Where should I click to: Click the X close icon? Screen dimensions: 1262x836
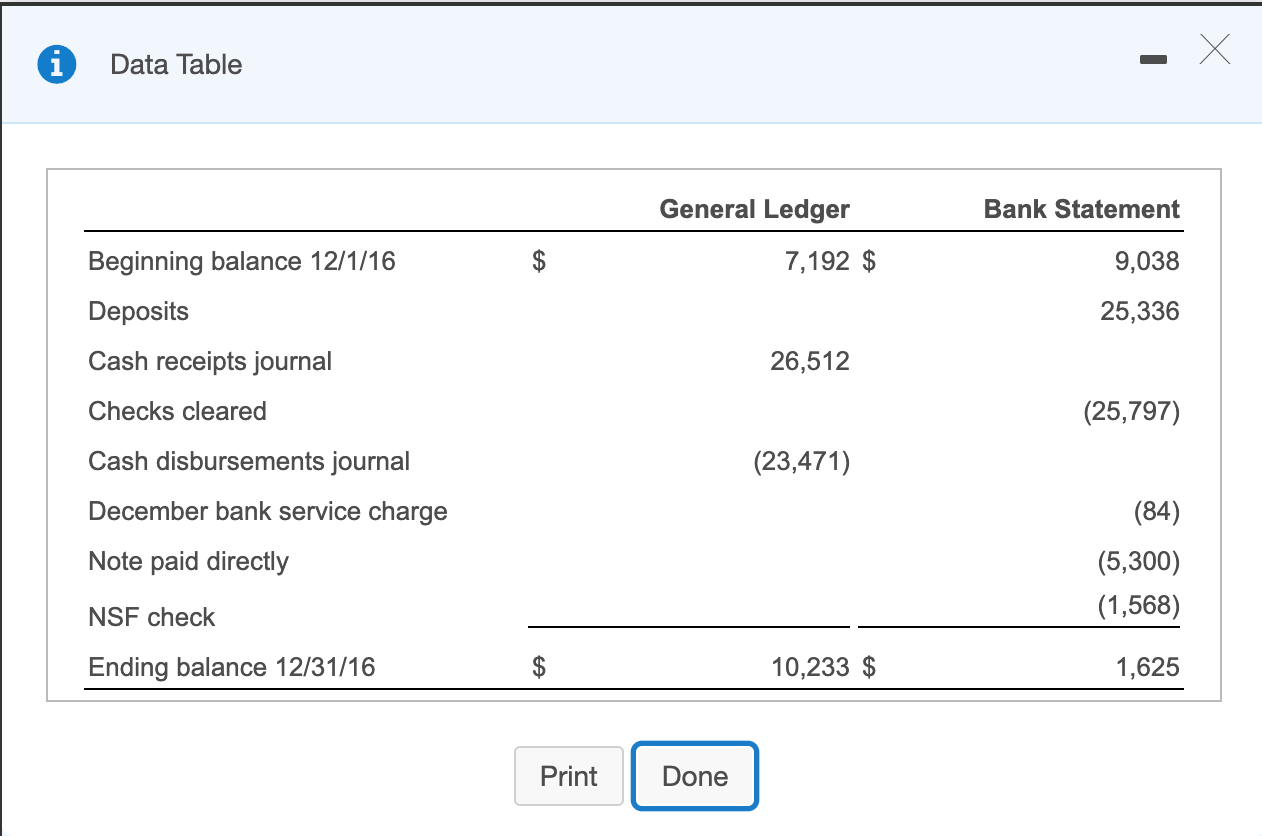tap(1214, 49)
